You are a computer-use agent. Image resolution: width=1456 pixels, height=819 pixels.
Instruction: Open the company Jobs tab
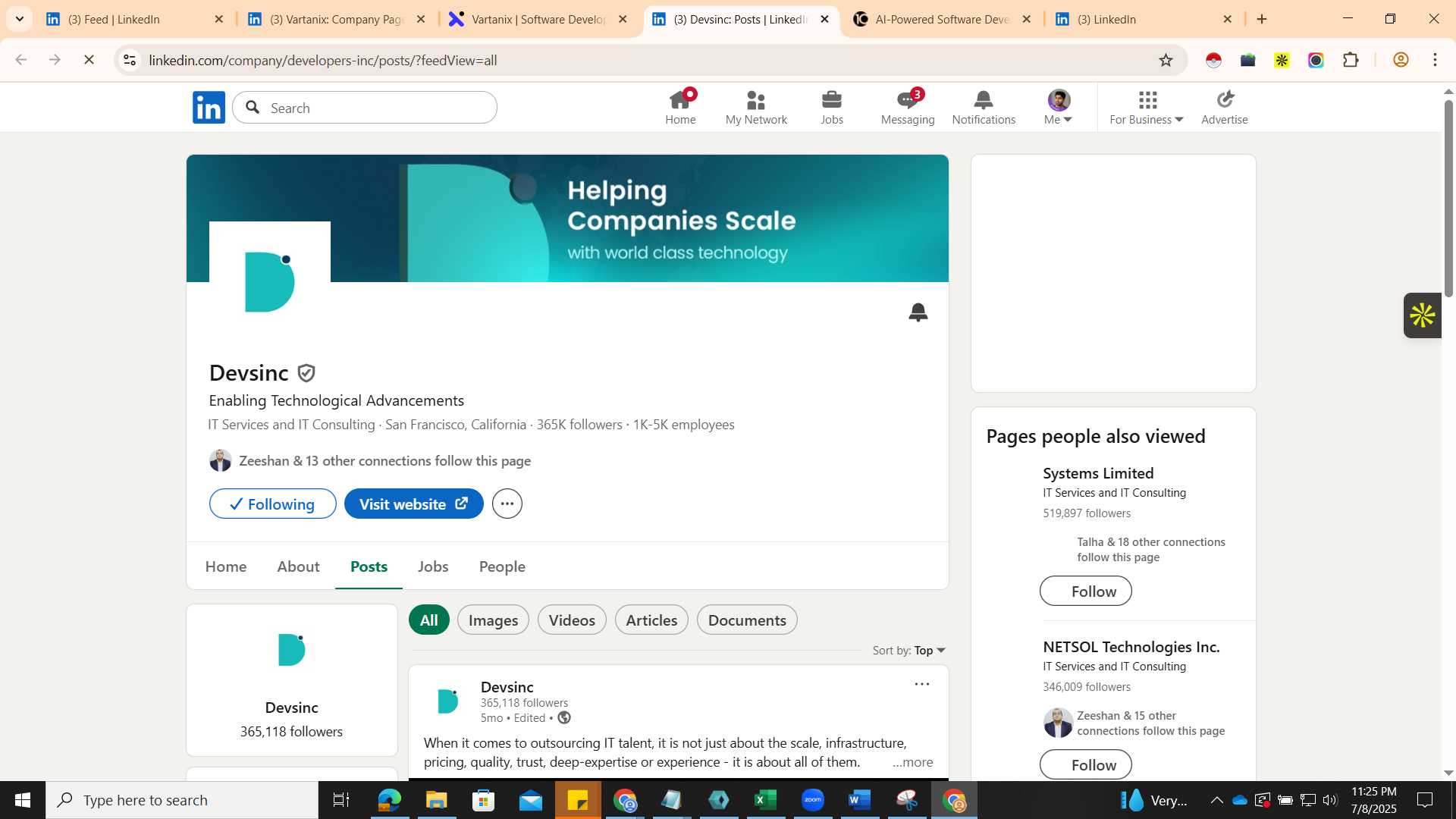(x=433, y=566)
